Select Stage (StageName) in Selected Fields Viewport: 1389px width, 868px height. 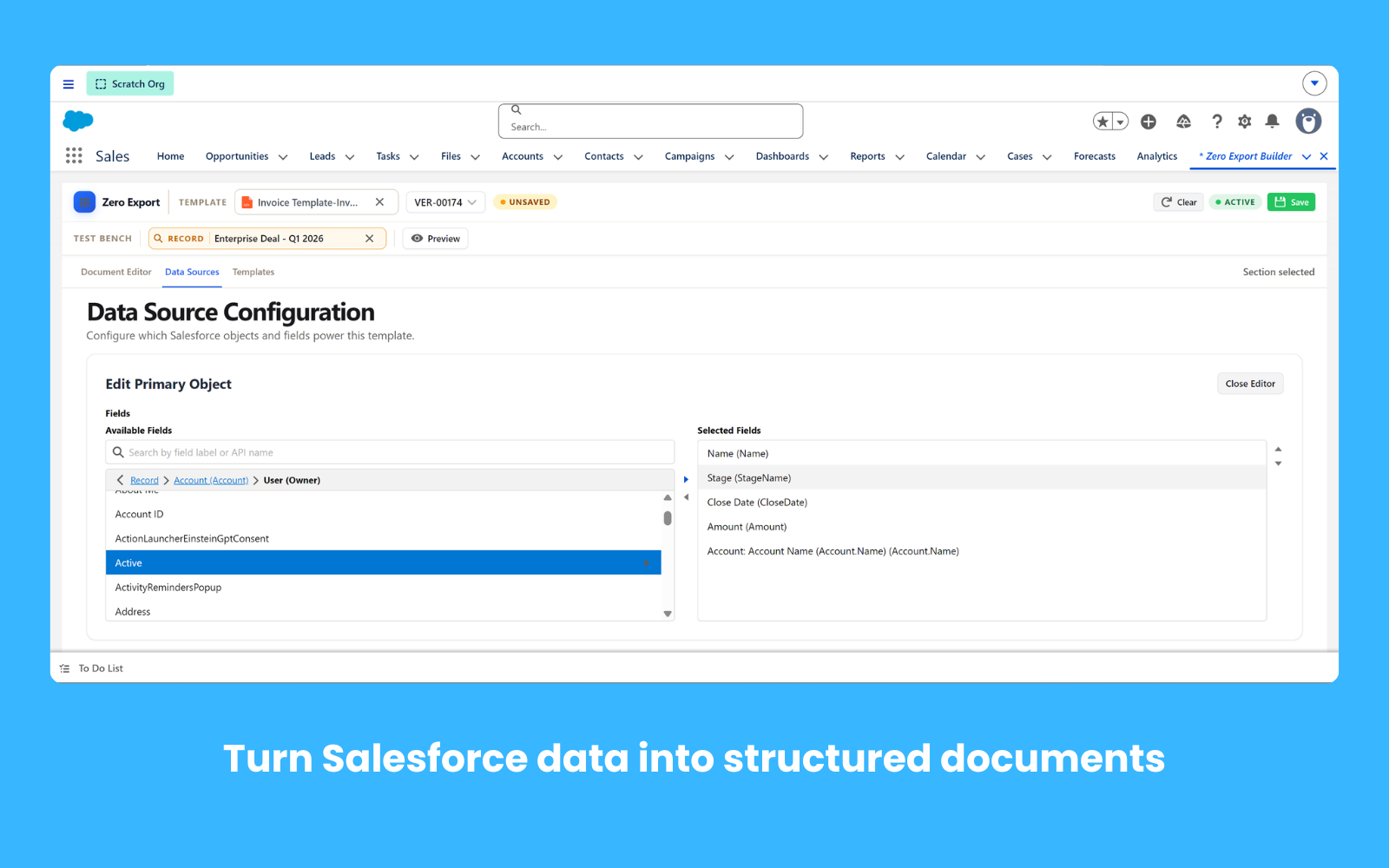click(x=982, y=478)
